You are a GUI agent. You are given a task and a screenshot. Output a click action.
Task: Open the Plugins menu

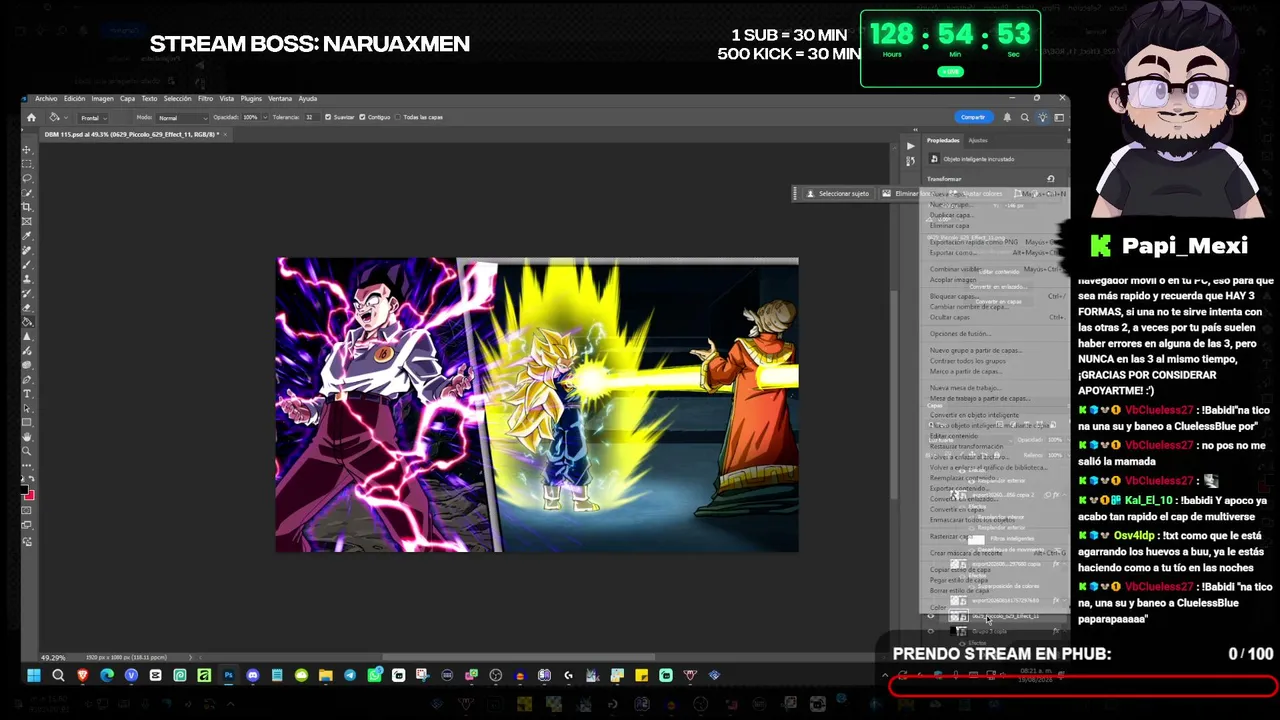point(251,98)
